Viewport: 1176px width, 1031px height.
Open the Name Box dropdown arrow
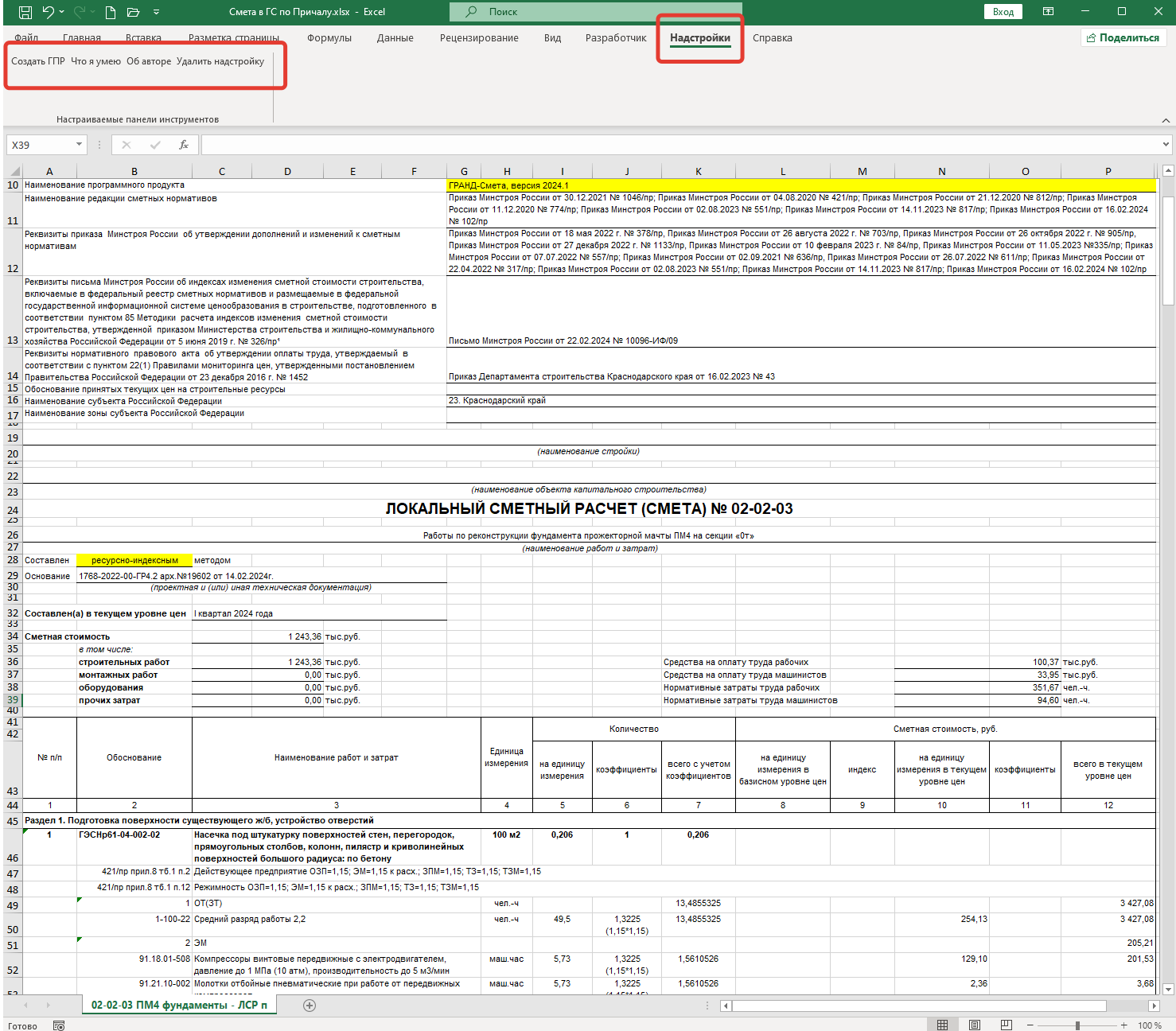79,145
